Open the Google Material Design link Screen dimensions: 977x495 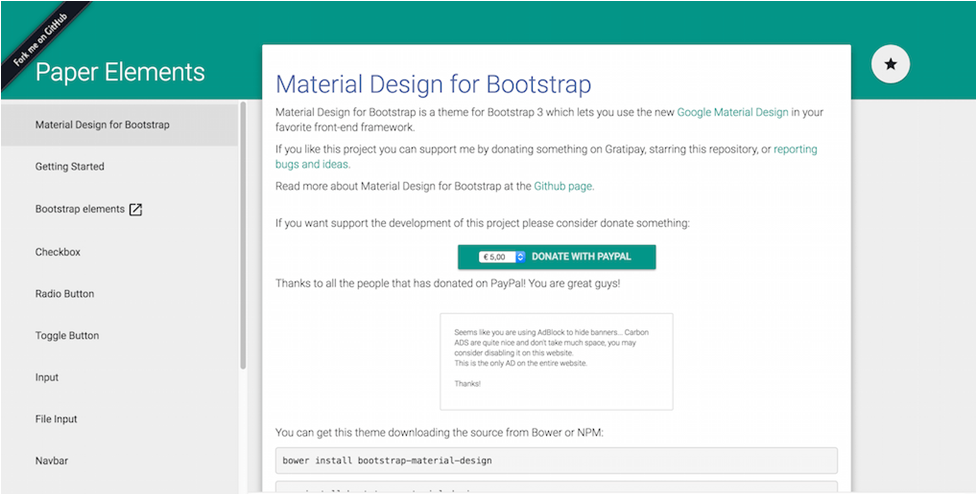click(x=732, y=113)
